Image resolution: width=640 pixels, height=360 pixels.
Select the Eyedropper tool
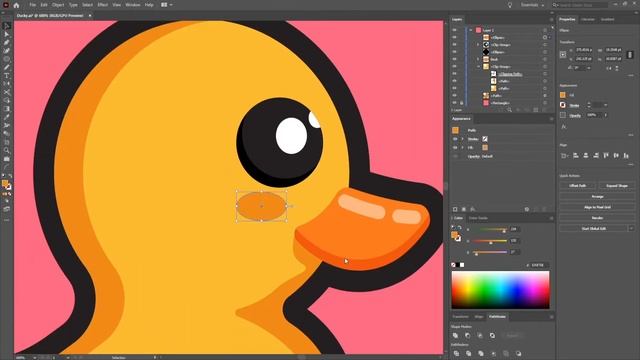(7, 118)
